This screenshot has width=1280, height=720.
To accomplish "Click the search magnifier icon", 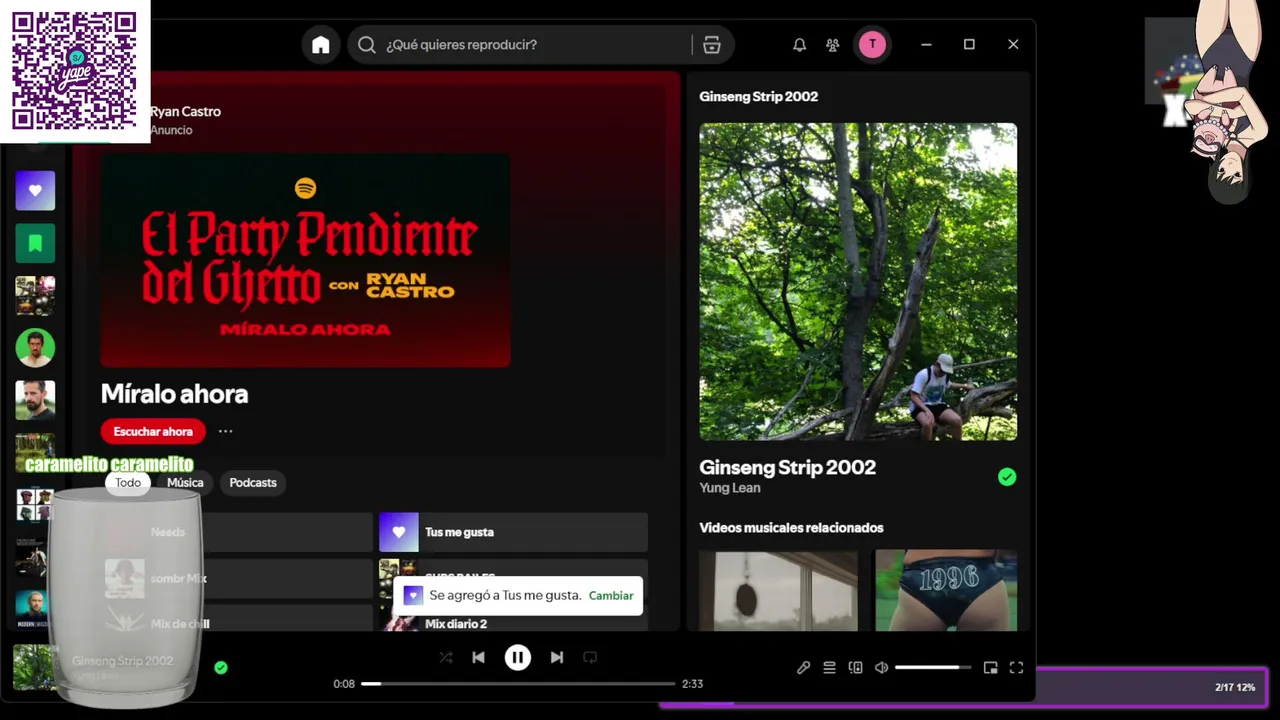I will (x=366, y=45).
